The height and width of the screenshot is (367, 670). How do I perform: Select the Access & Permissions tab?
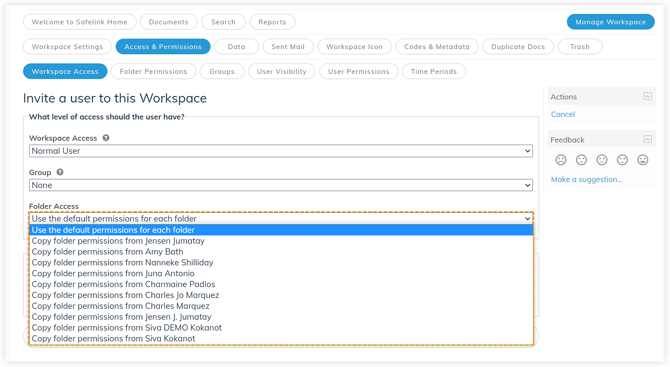163,47
